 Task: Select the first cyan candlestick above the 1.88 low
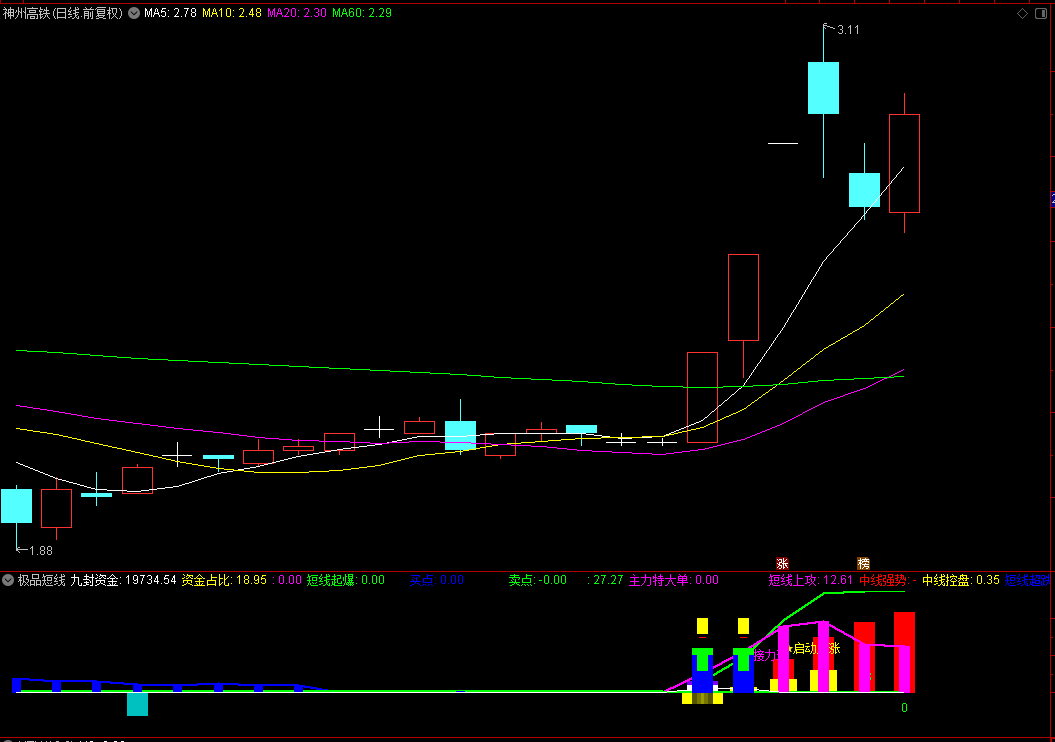pyautogui.click(x=16, y=506)
